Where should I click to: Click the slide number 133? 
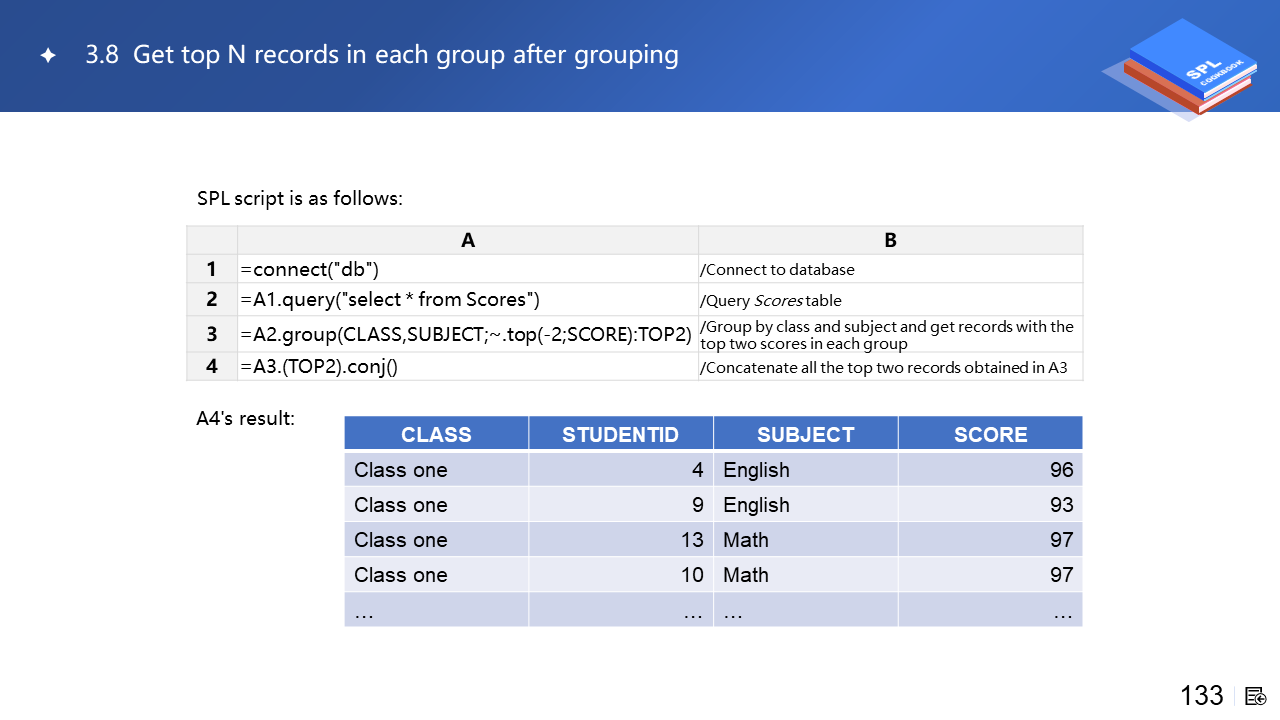coord(1201,696)
